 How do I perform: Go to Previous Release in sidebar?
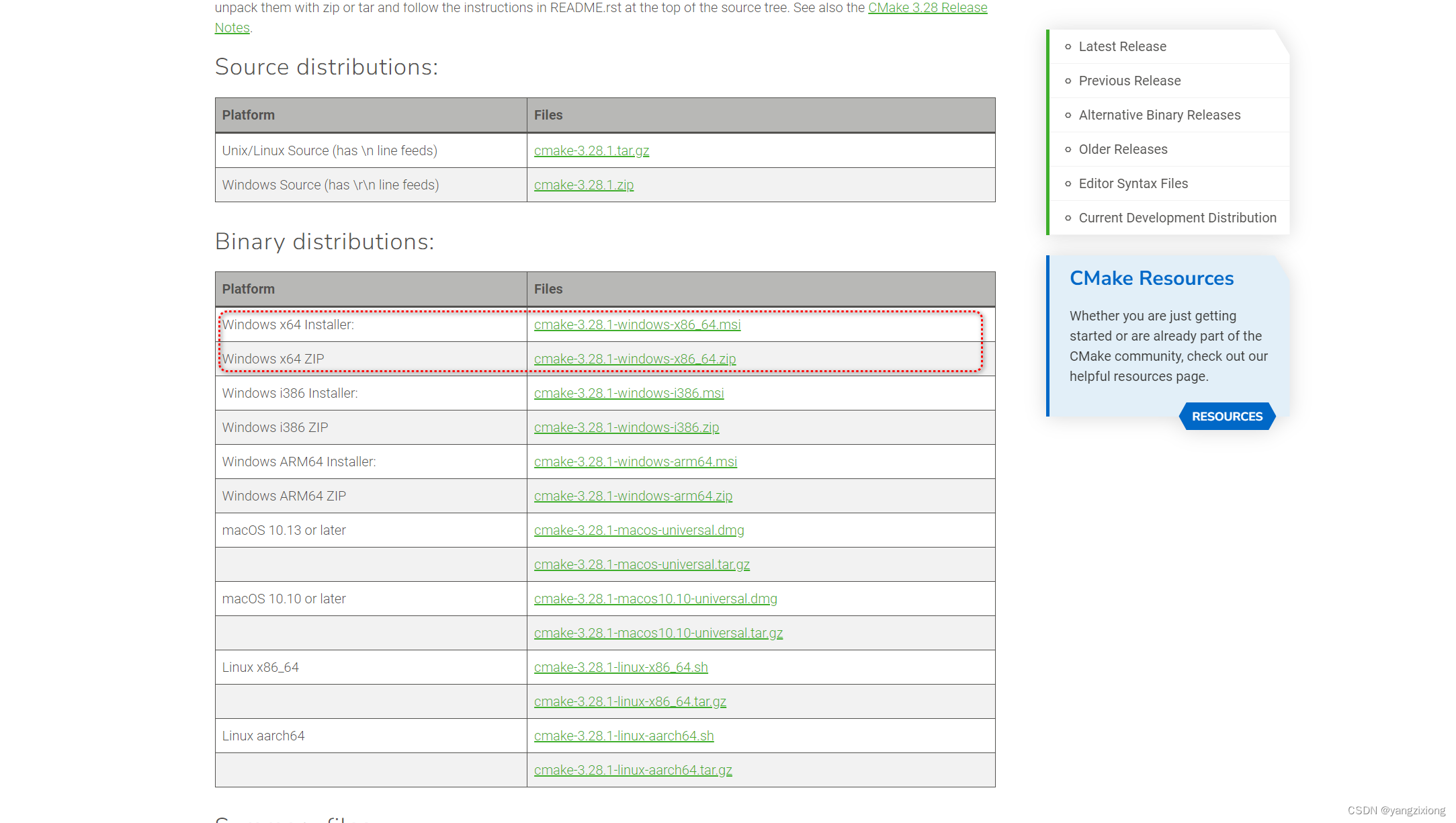click(x=1129, y=81)
